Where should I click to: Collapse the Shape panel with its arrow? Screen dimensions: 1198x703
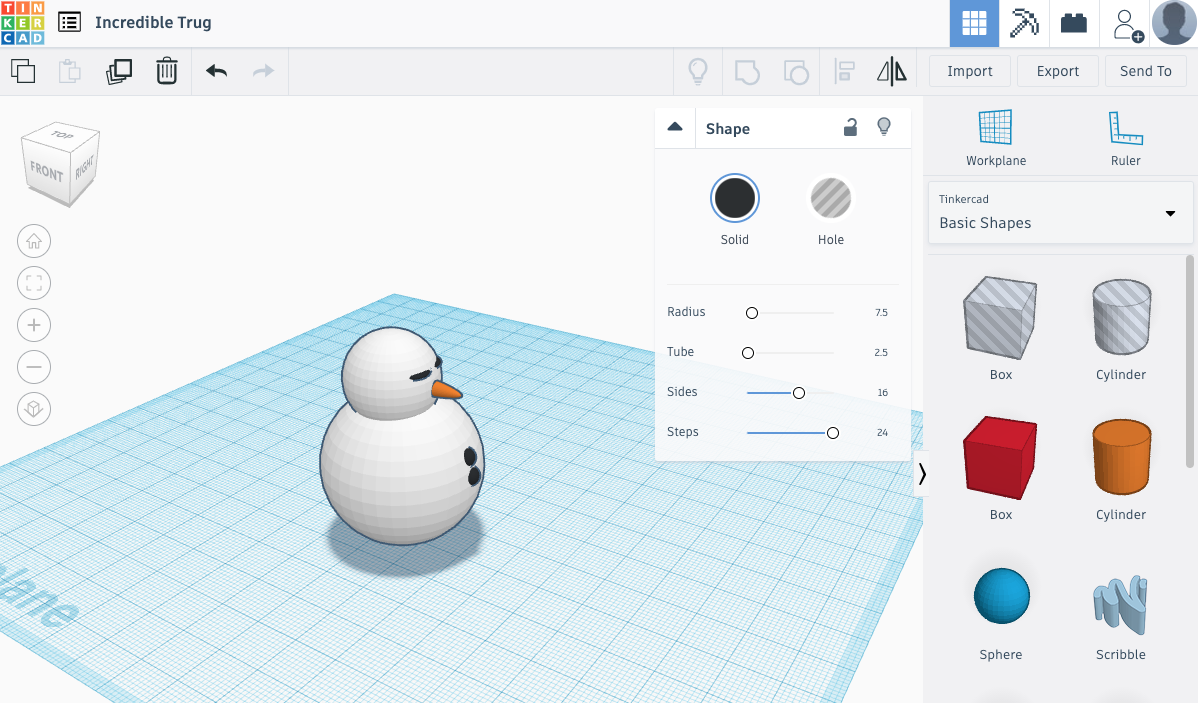[x=675, y=127]
